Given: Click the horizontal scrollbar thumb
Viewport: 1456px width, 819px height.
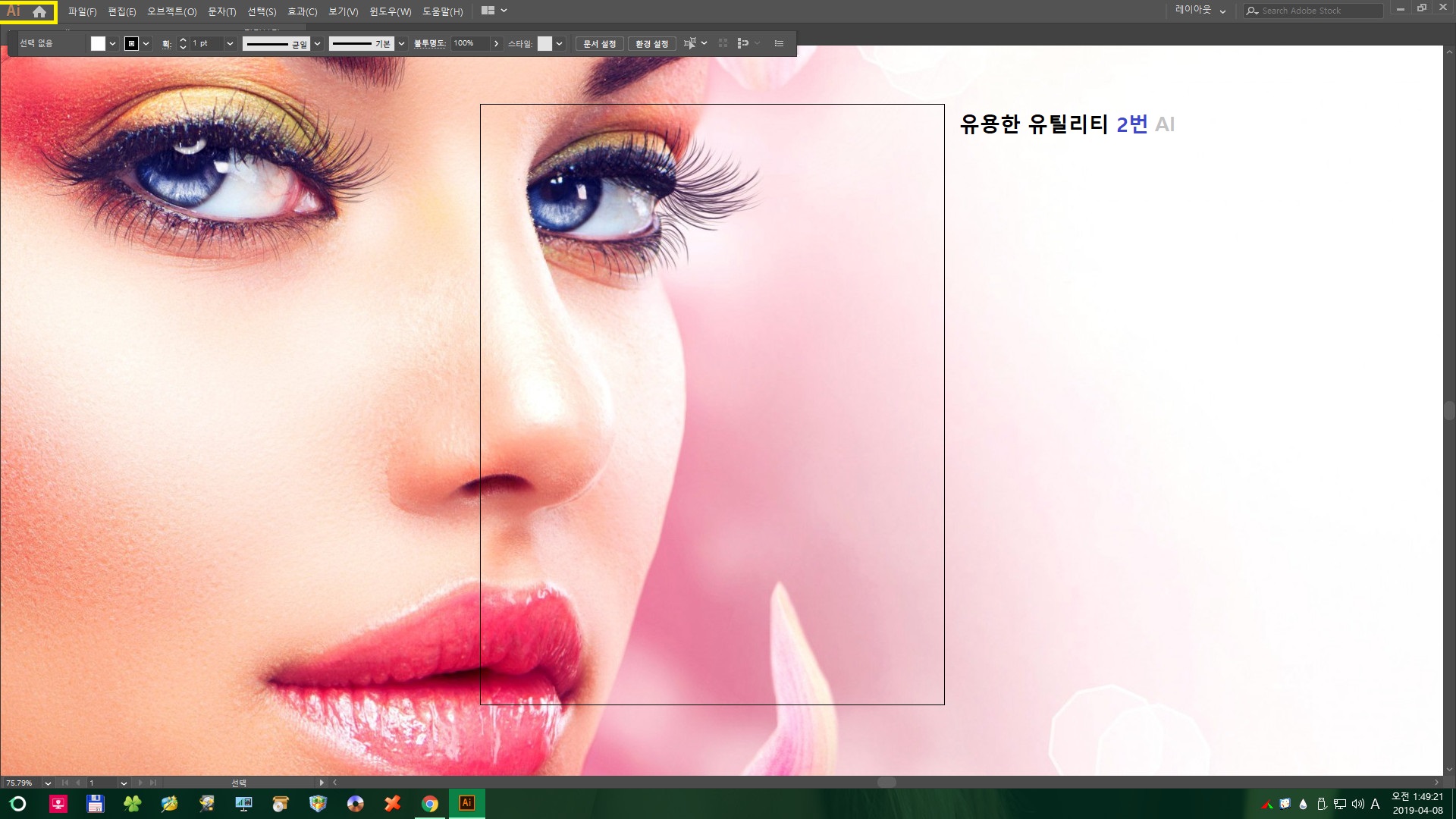Looking at the screenshot, I should 886,782.
